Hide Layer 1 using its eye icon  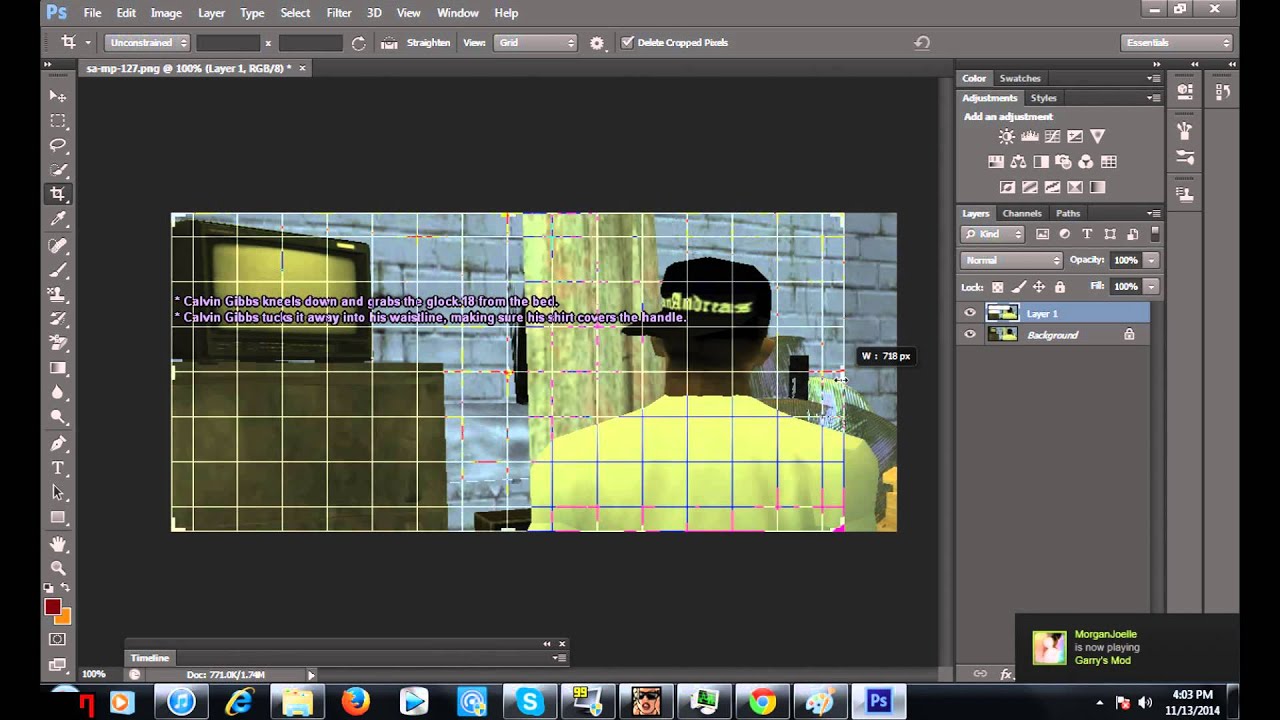coord(969,314)
